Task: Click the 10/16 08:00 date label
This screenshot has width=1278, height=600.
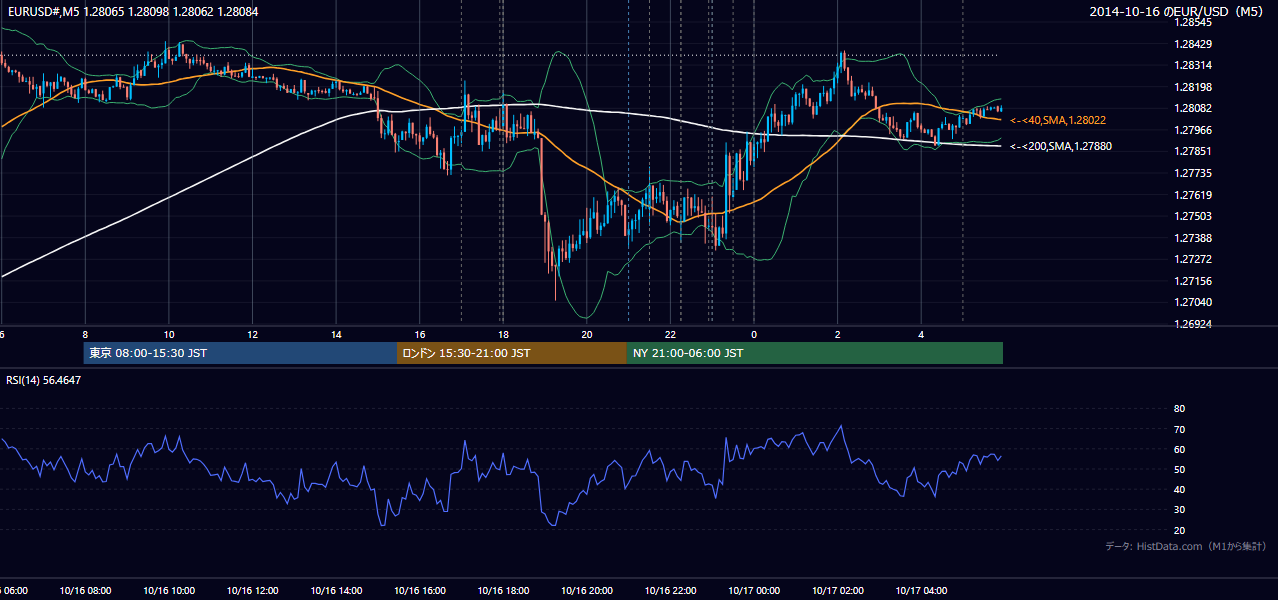Action: pyautogui.click(x=85, y=591)
